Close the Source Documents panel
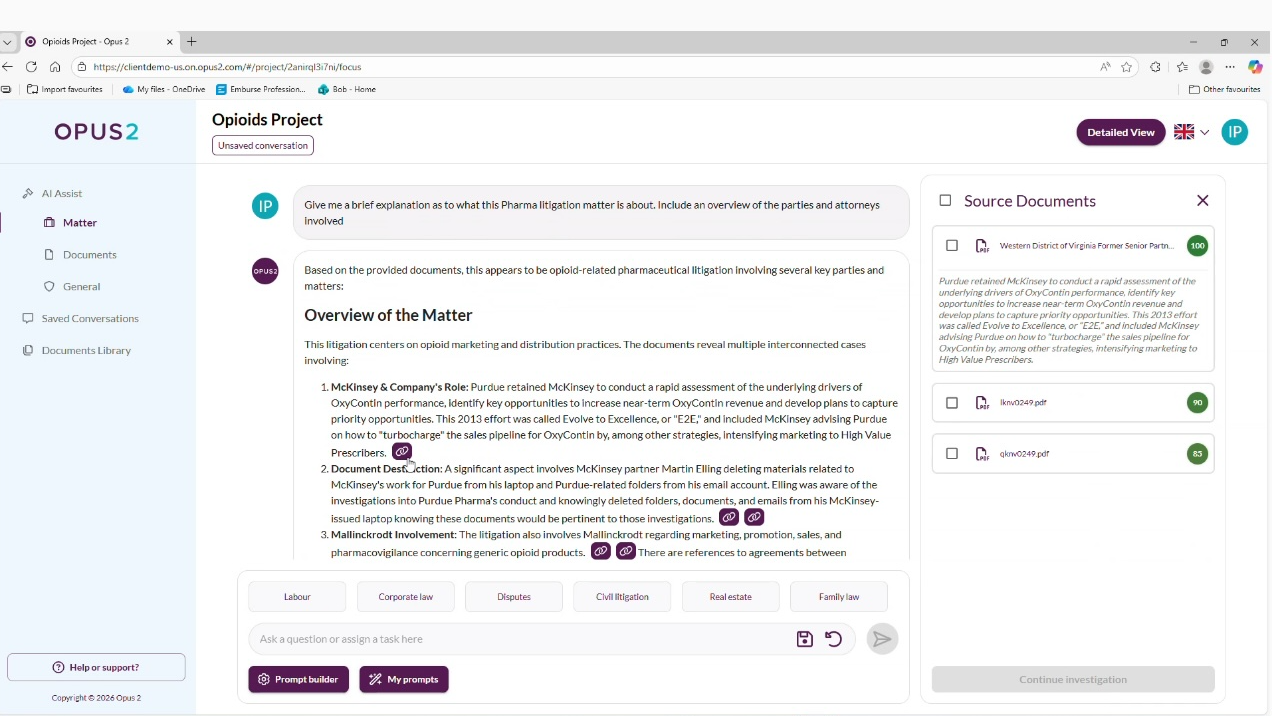The height and width of the screenshot is (716, 1272). point(1203,201)
